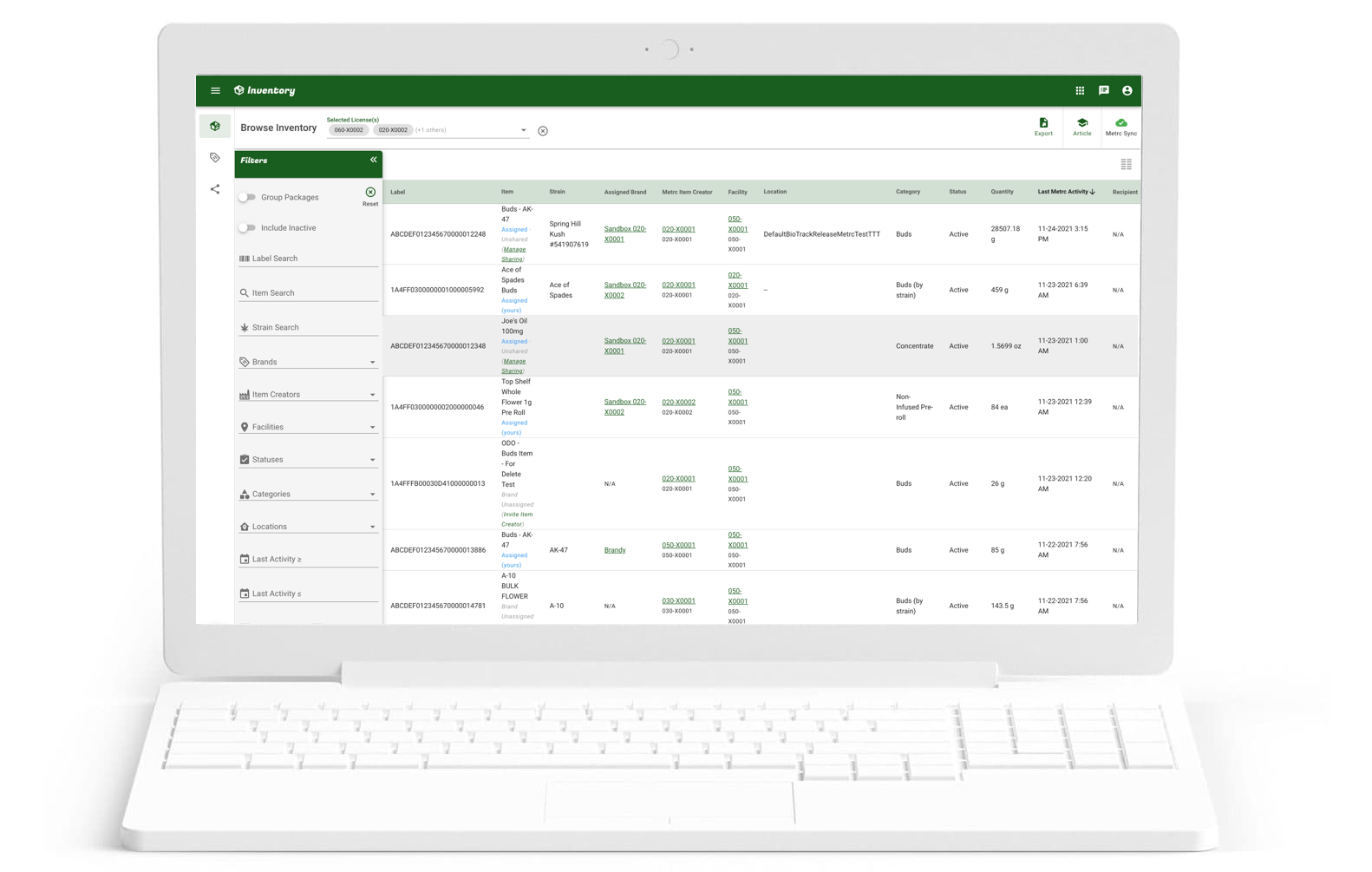Open the Last Activity ≤ date field
This screenshot has width=1372, height=872.
pyautogui.click(x=309, y=593)
